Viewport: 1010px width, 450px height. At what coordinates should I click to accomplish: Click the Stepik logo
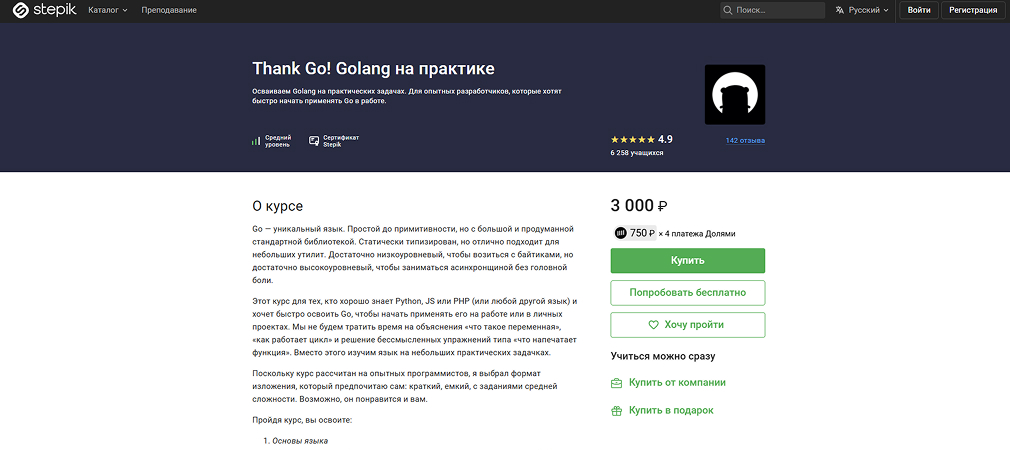pyautogui.click(x=44, y=10)
